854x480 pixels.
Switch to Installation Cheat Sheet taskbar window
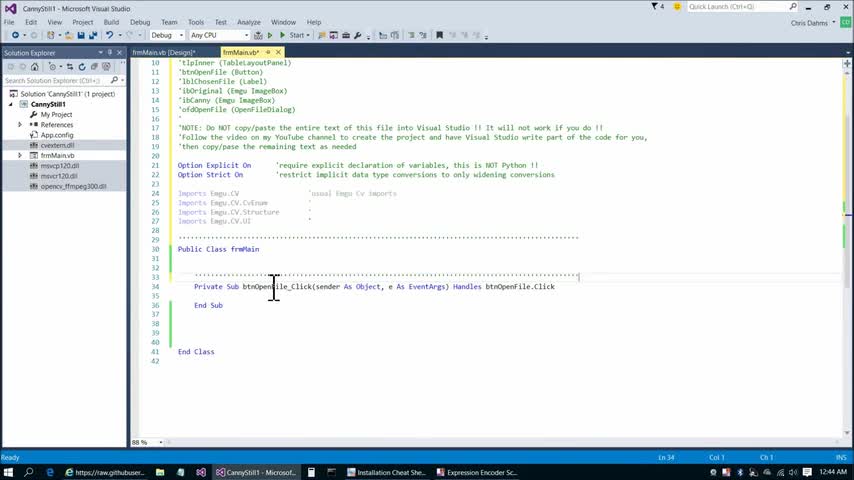click(x=387, y=472)
